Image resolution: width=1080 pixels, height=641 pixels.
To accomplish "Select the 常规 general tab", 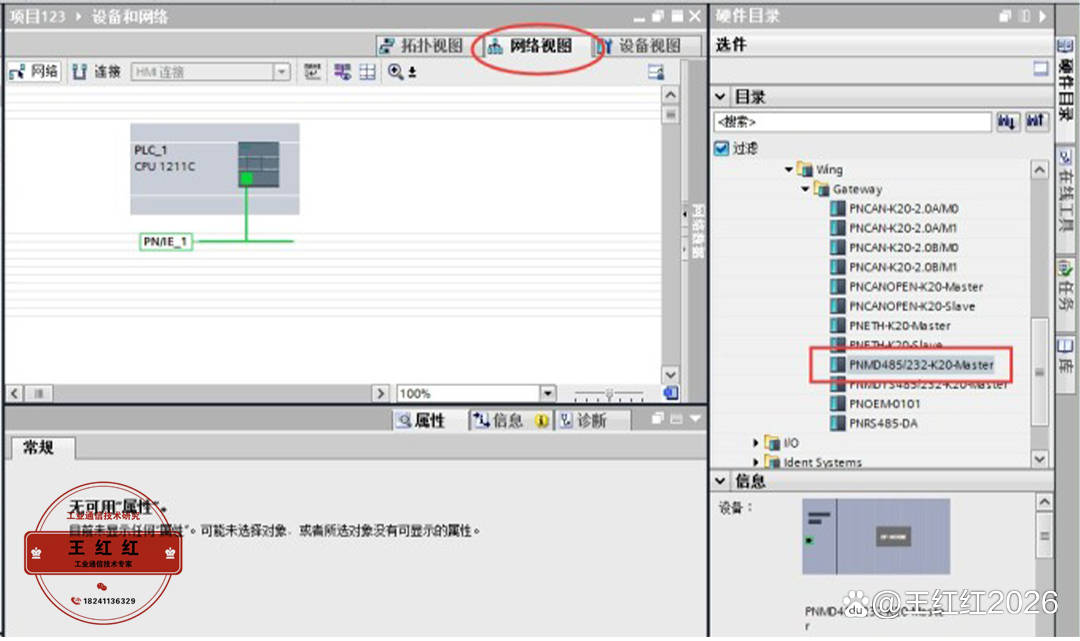I will (x=39, y=448).
